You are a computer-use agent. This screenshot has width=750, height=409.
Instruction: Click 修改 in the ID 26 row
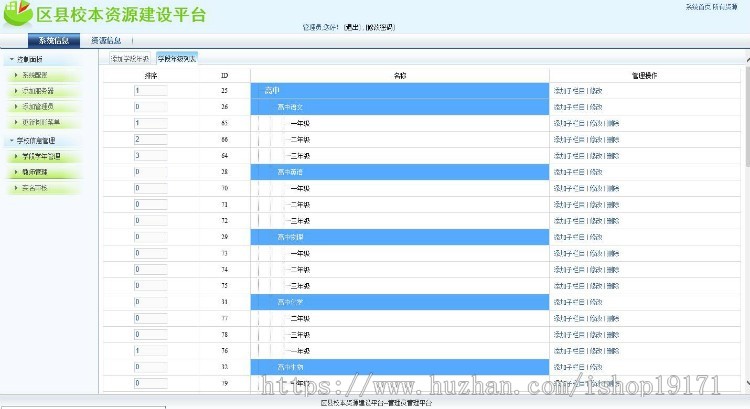pos(596,107)
